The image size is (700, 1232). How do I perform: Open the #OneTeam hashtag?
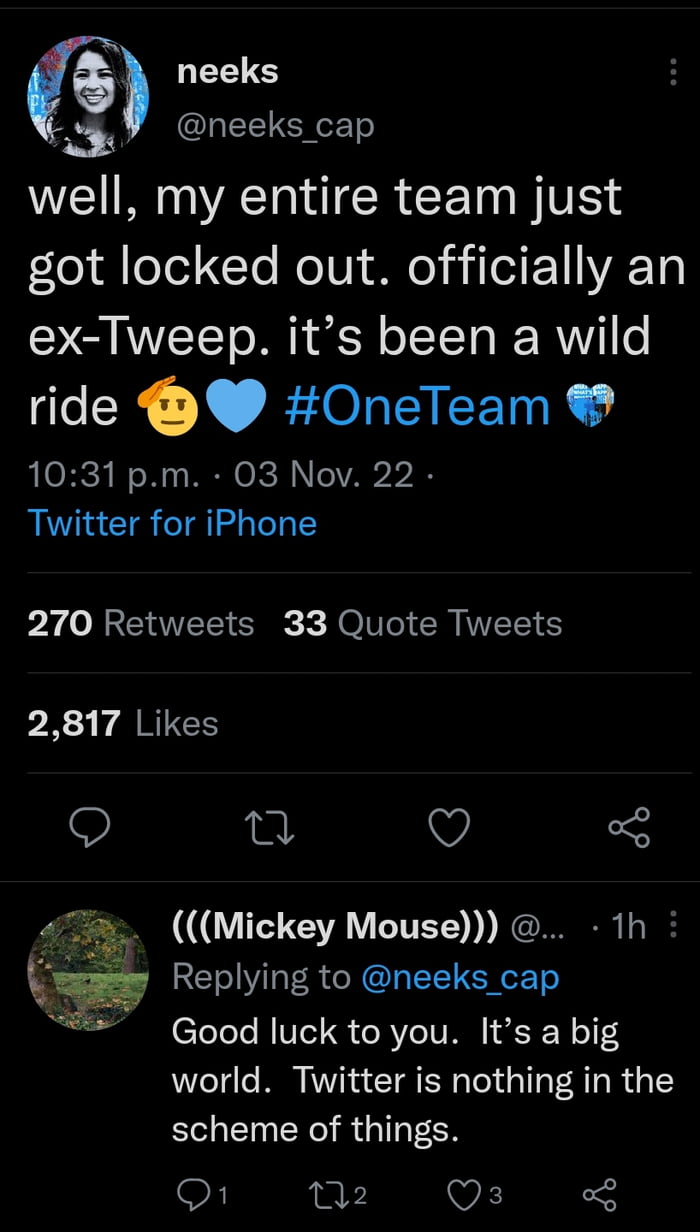tap(417, 407)
